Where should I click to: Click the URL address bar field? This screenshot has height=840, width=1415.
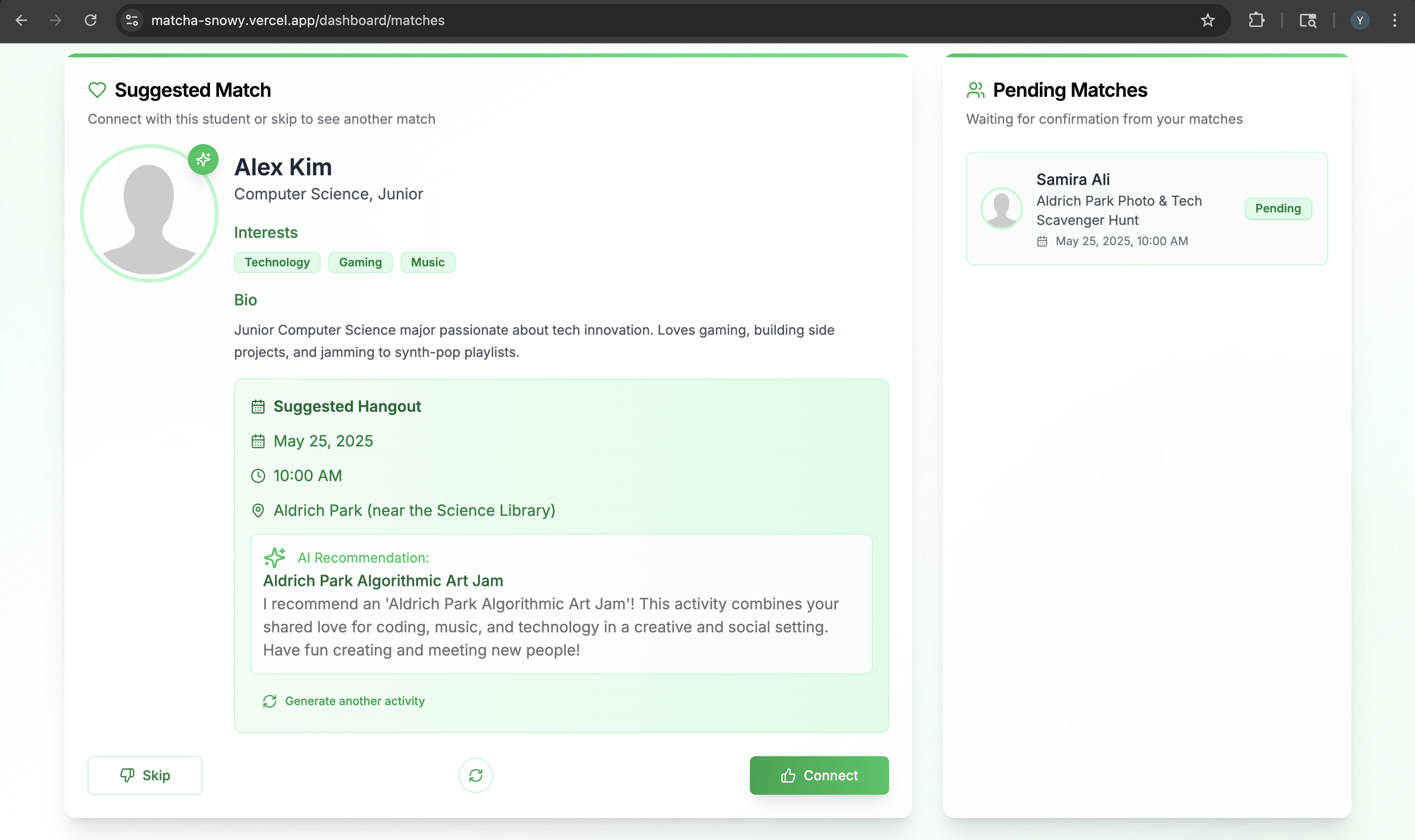623,20
